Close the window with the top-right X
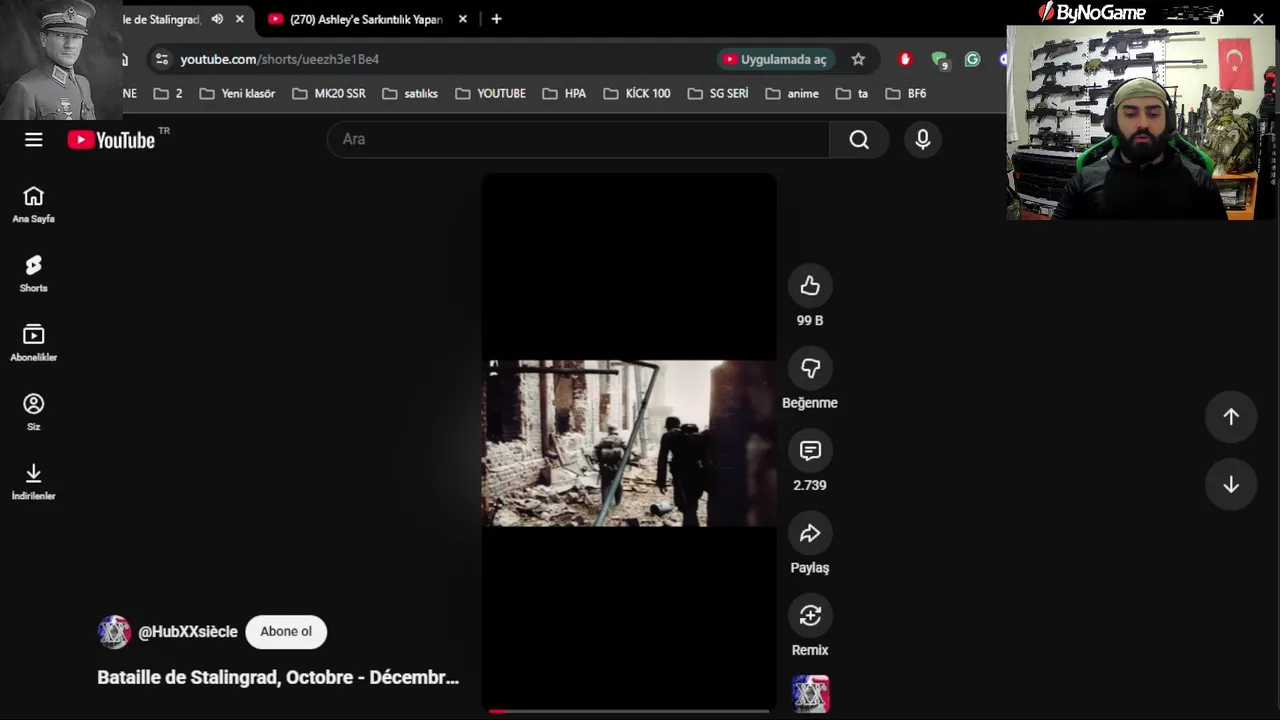The height and width of the screenshot is (720, 1280). [1258, 18]
